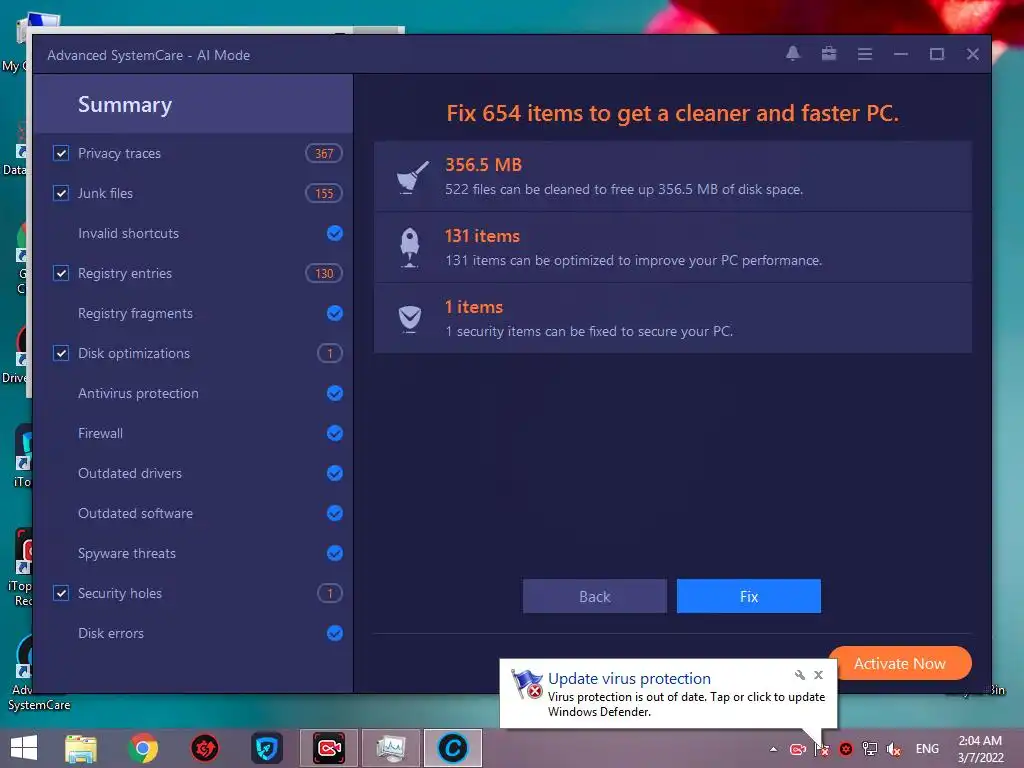This screenshot has width=1024, height=768.
Task: Click the Back button
Action: tap(594, 596)
